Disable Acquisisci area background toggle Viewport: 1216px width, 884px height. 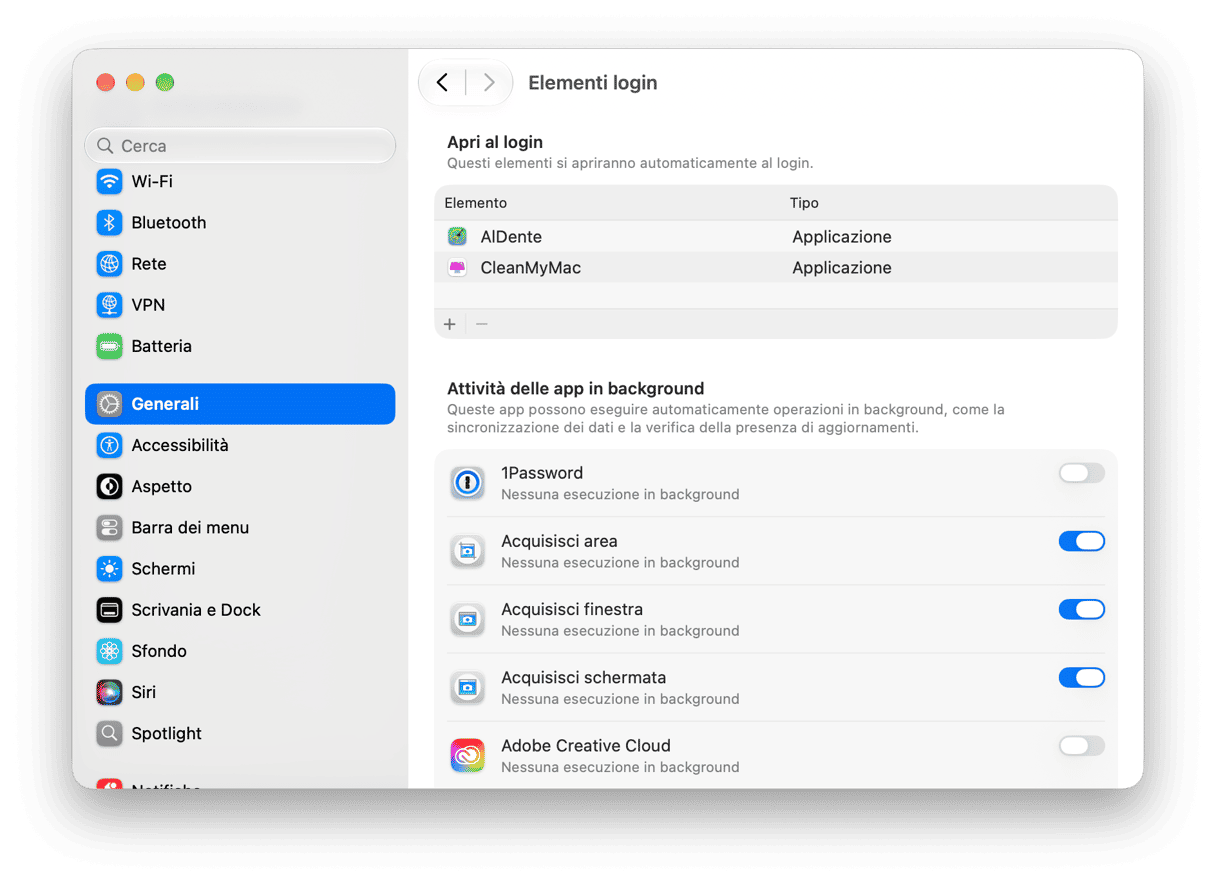click(x=1082, y=541)
